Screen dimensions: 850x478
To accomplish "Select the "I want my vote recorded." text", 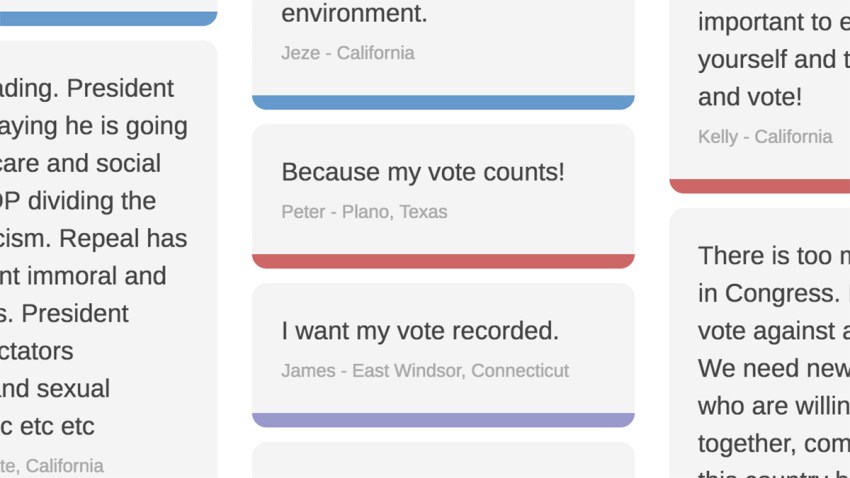I will click(420, 331).
